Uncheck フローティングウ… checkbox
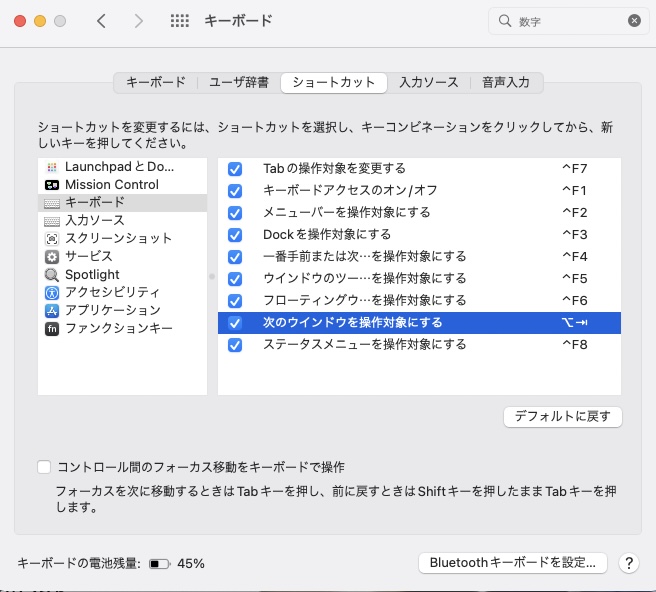 pos(235,301)
